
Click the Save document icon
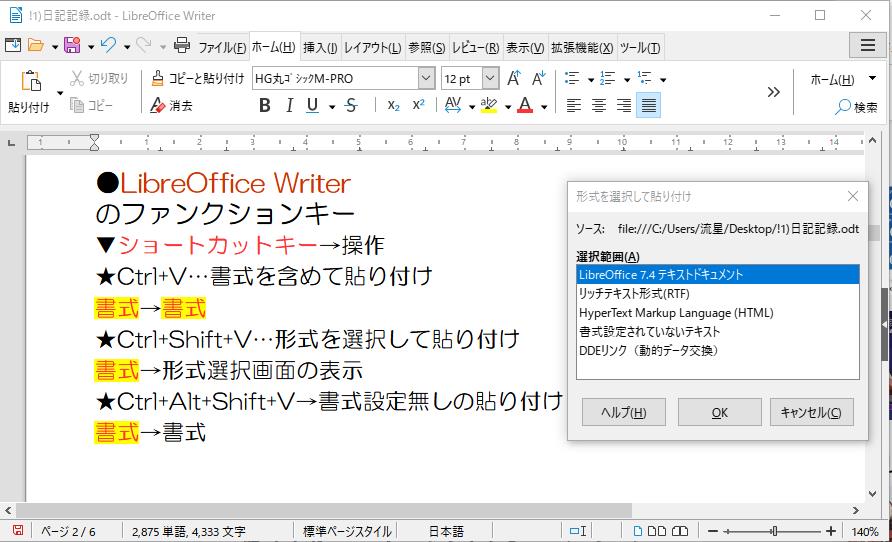72,45
